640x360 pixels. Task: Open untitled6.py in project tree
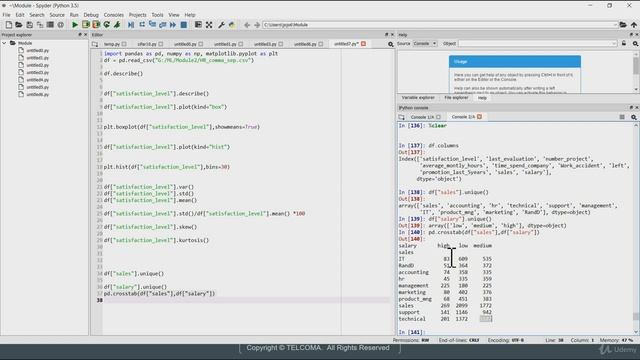point(38,95)
